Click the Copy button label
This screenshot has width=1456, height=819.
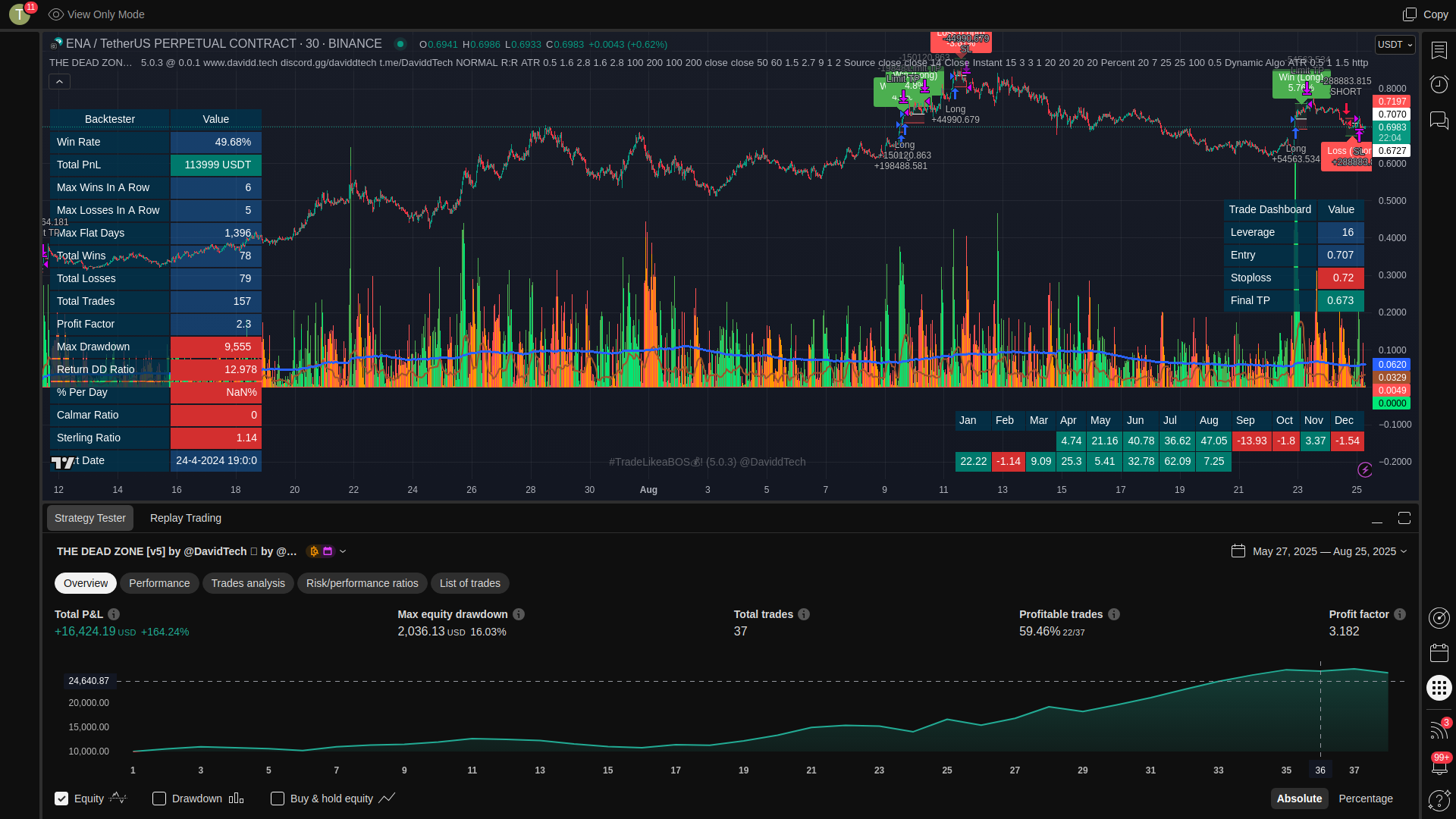[x=1436, y=14]
